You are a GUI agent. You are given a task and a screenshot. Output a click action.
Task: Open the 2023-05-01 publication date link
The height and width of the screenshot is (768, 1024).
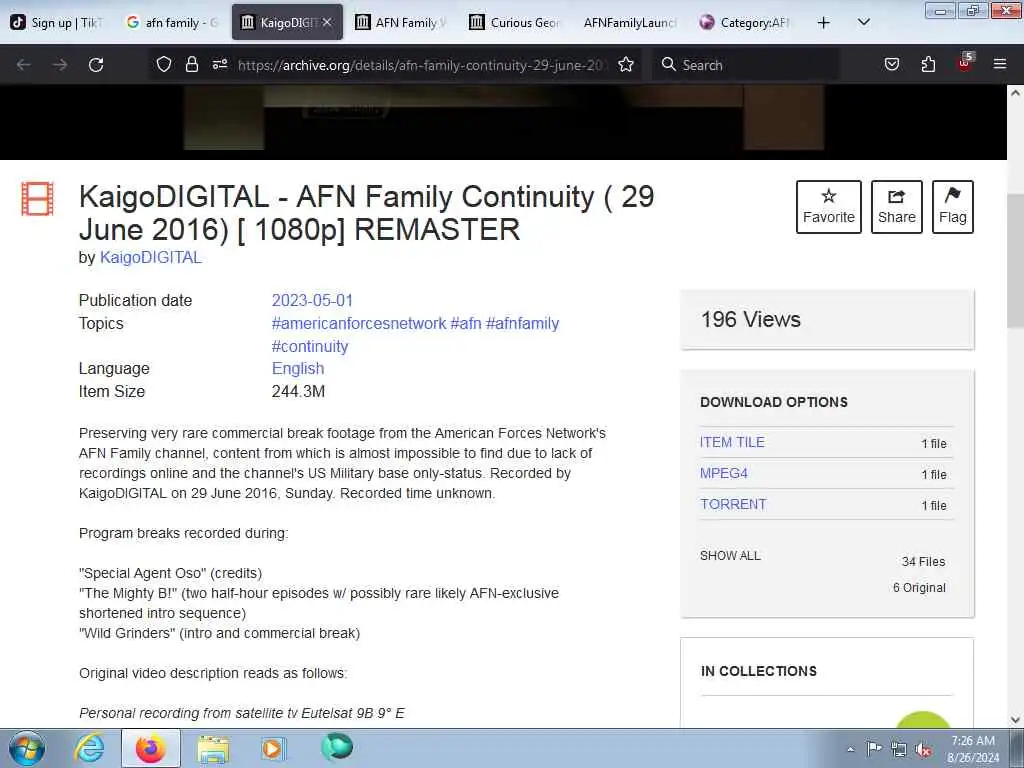[312, 300]
